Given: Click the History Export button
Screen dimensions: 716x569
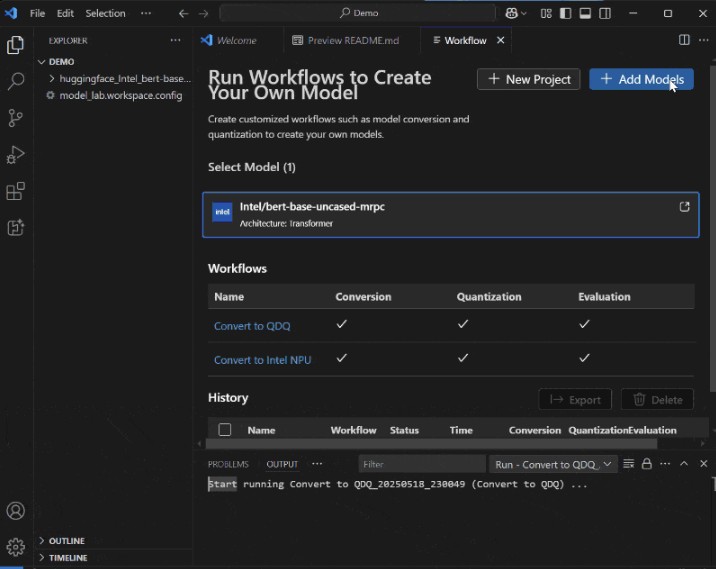Looking at the screenshot, I should pos(575,400).
